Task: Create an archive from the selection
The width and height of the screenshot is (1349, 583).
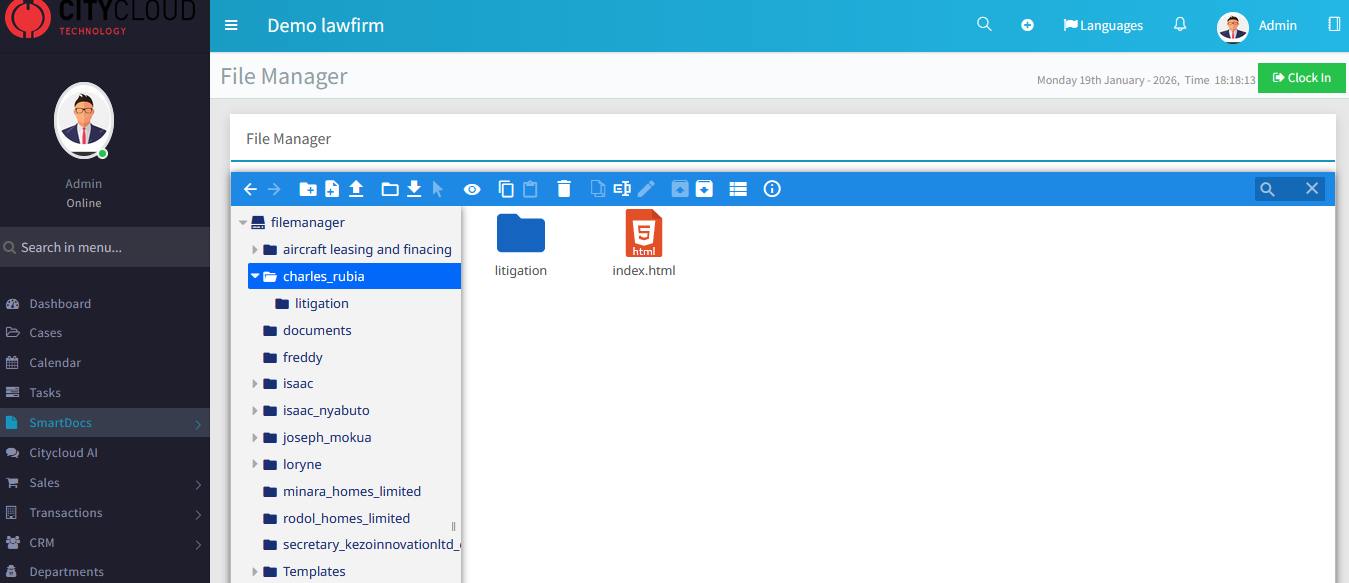Action: pyautogui.click(x=704, y=189)
